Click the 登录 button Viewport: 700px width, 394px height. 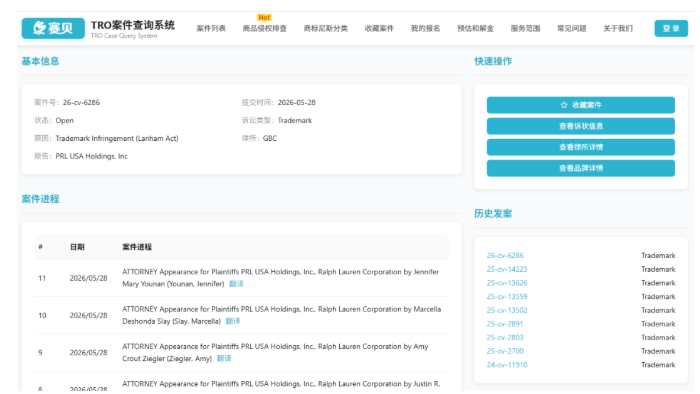(x=671, y=29)
